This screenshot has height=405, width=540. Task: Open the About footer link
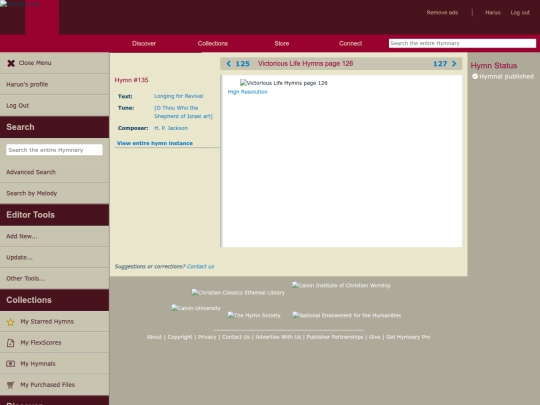coord(154,337)
